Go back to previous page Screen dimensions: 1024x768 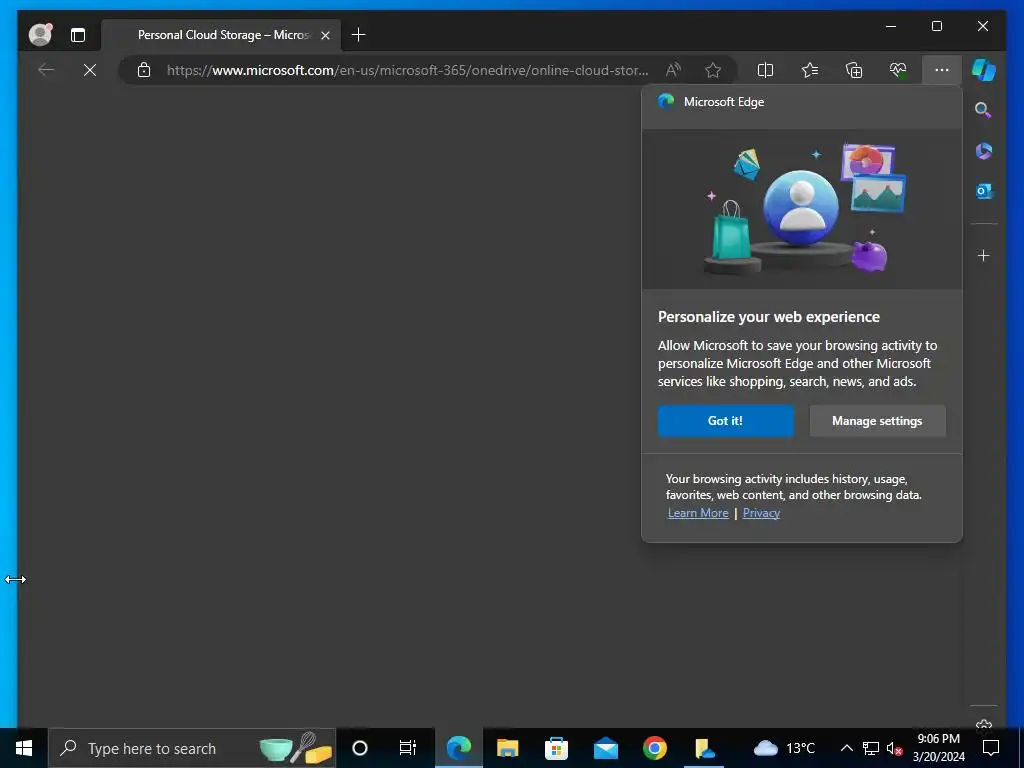[46, 70]
